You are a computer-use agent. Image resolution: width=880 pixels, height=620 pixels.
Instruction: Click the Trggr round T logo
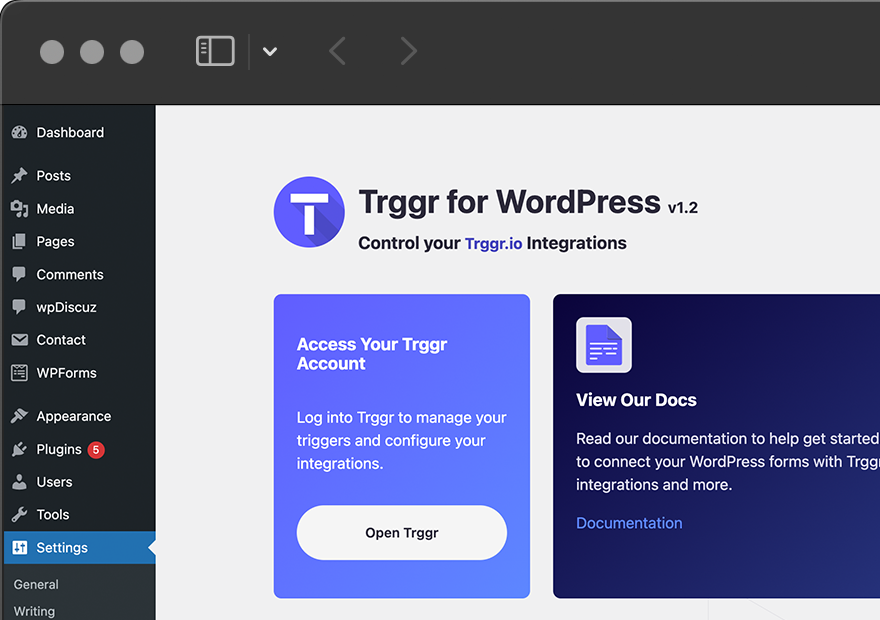click(x=309, y=212)
